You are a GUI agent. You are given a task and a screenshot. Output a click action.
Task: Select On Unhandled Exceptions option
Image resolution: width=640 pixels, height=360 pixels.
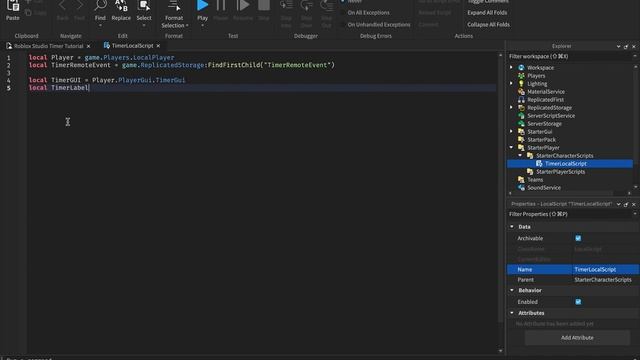(379, 24)
